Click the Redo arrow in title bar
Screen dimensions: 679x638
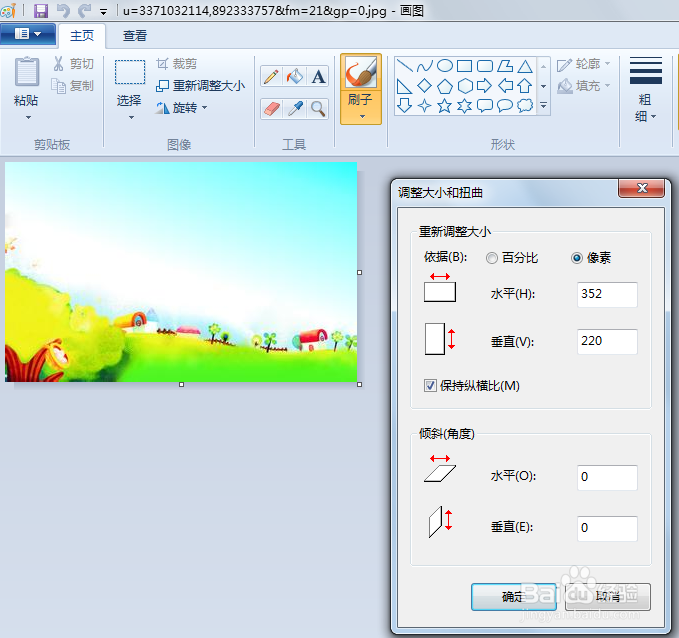[85, 10]
